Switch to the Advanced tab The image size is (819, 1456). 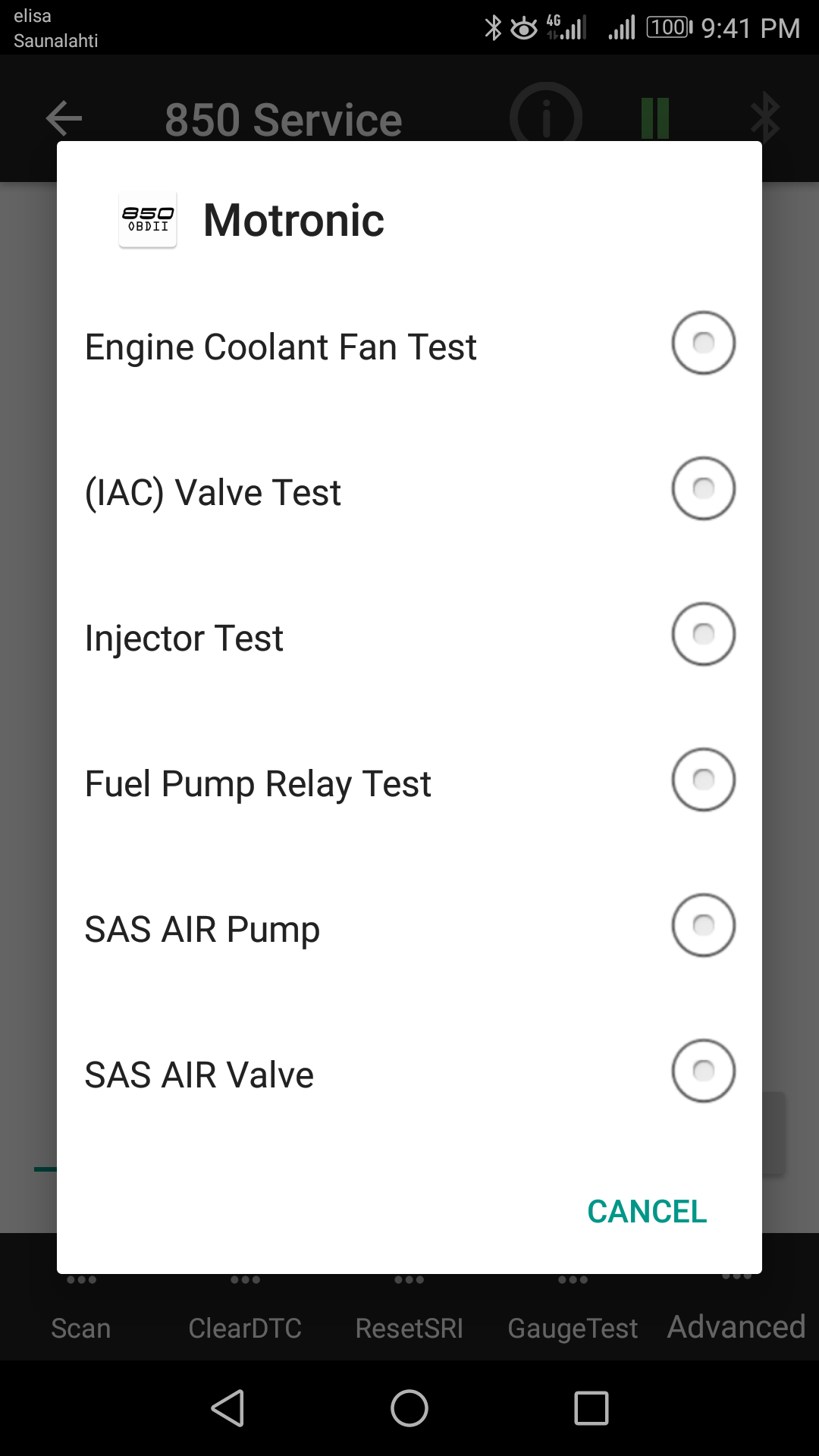coord(736,1327)
